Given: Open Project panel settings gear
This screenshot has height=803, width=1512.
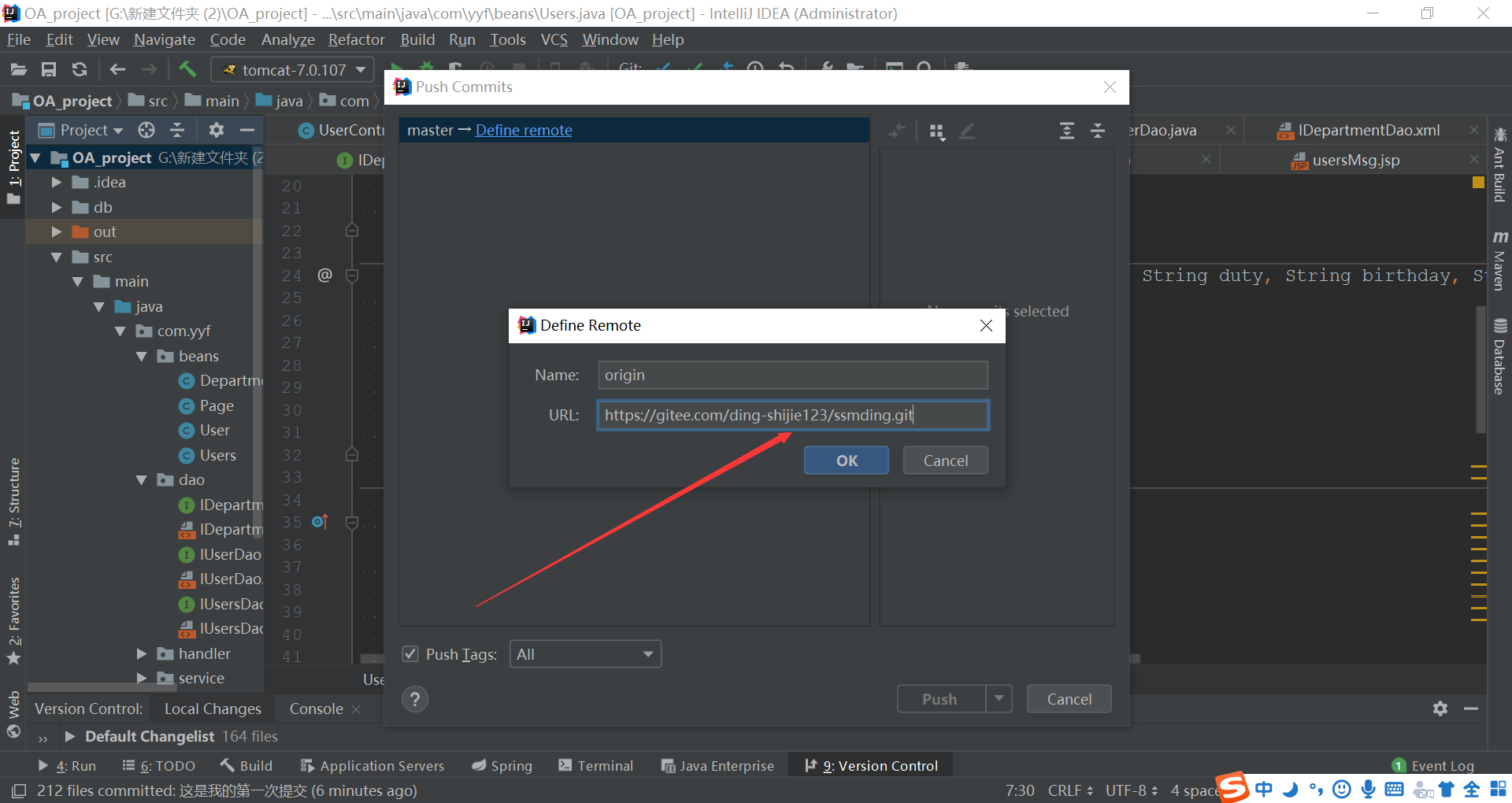Looking at the screenshot, I should pos(217,130).
